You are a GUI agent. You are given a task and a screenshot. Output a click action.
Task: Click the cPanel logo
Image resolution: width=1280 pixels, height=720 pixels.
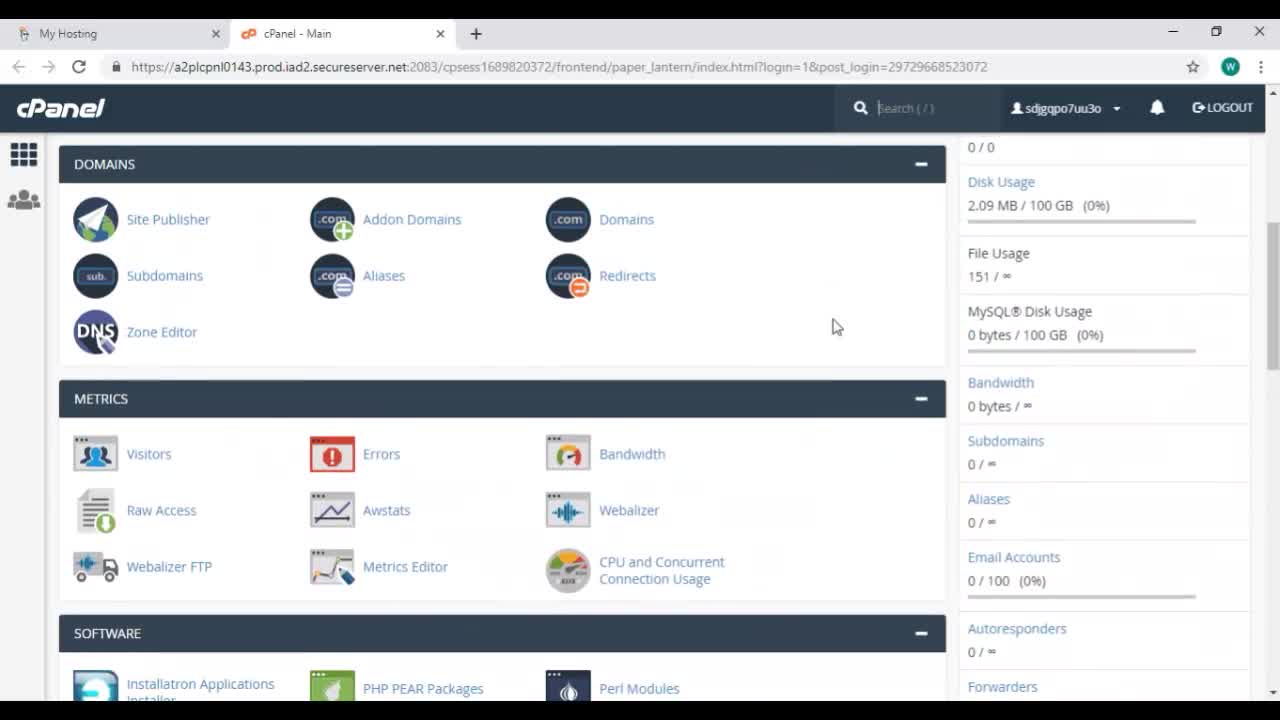click(x=61, y=108)
